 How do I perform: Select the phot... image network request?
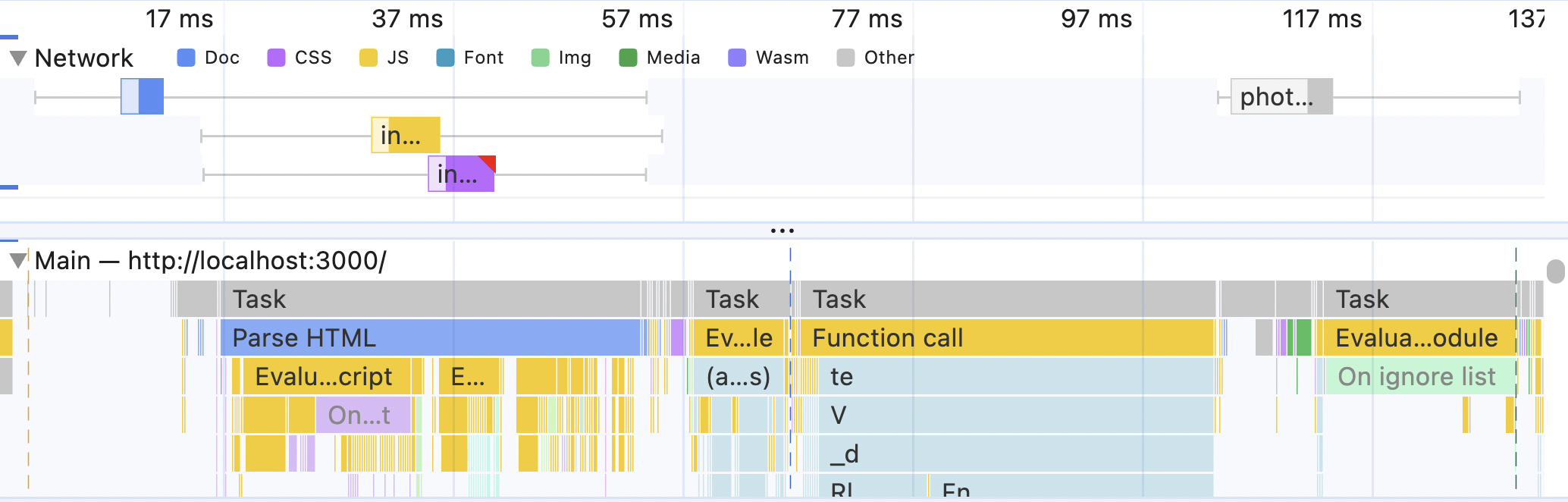(x=1280, y=96)
